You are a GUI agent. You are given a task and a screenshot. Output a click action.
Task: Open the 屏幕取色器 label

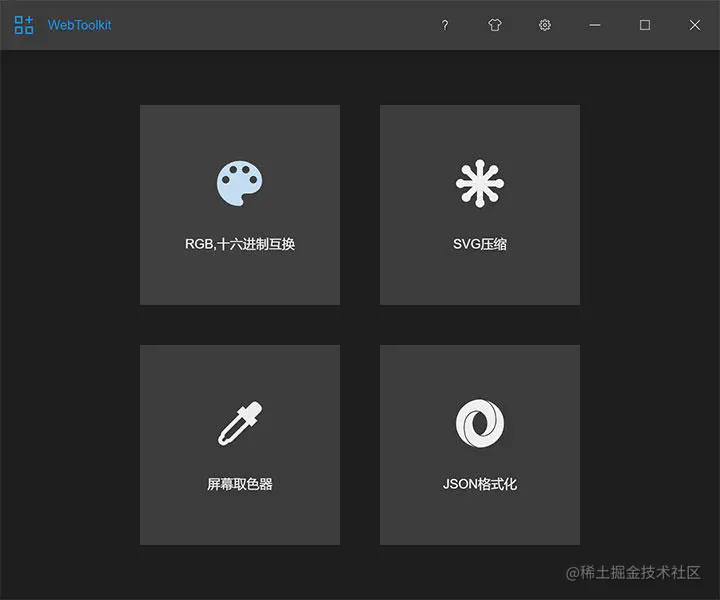coord(240,484)
